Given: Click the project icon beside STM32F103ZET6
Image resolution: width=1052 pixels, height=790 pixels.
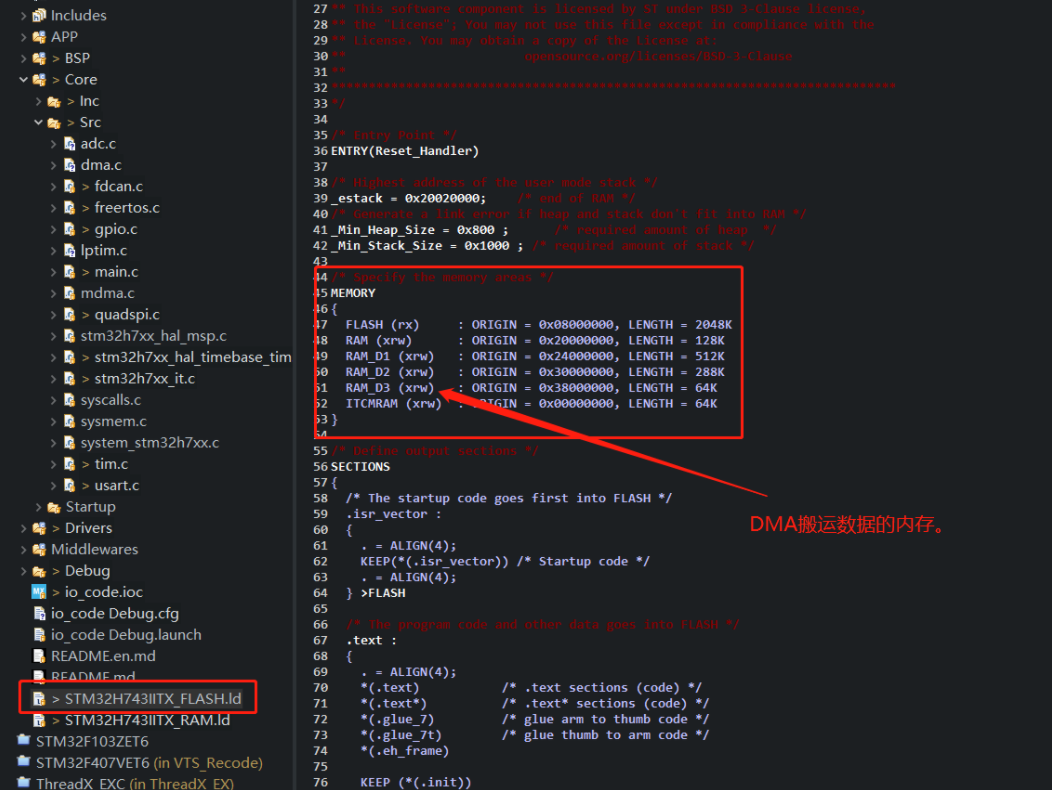Looking at the screenshot, I should click(25, 740).
